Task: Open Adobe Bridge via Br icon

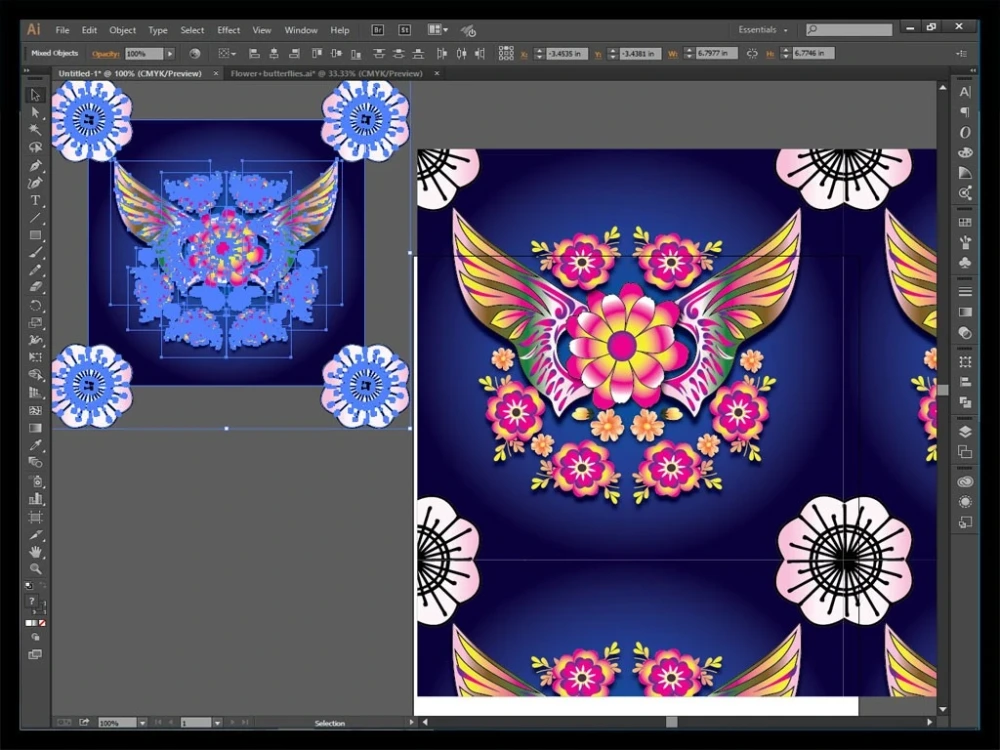Action: click(378, 30)
